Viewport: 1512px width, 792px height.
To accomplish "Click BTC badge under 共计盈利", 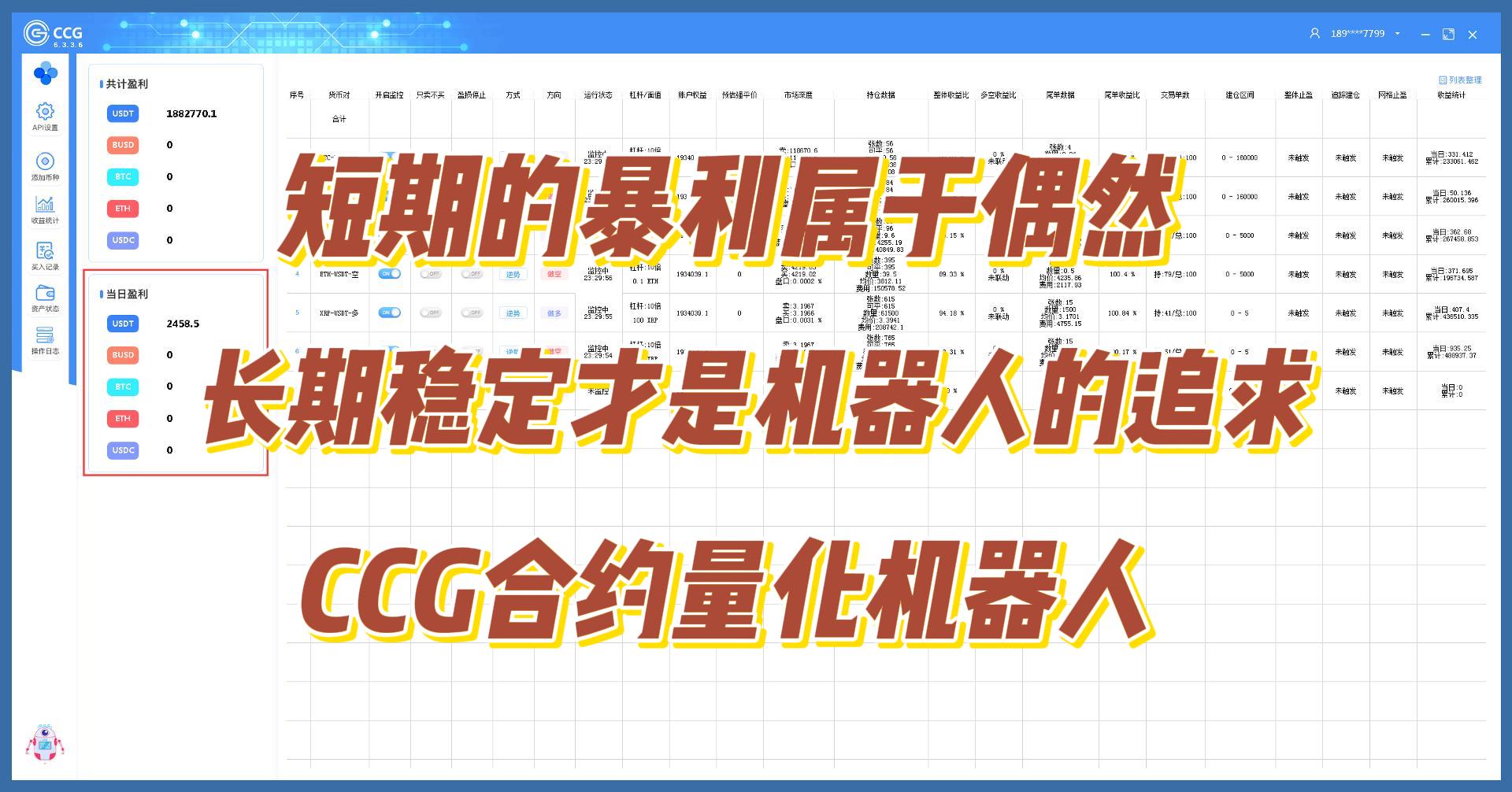I will (x=123, y=176).
